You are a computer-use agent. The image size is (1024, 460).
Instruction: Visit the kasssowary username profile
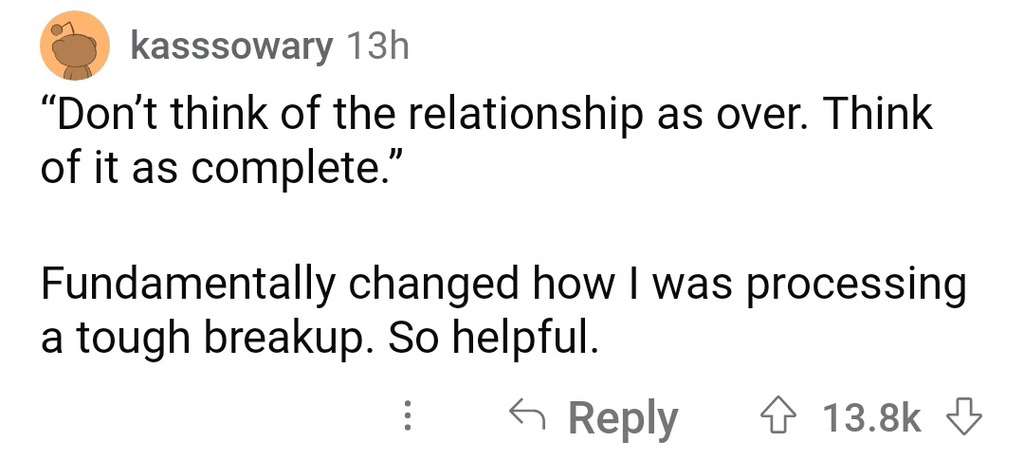tap(232, 46)
